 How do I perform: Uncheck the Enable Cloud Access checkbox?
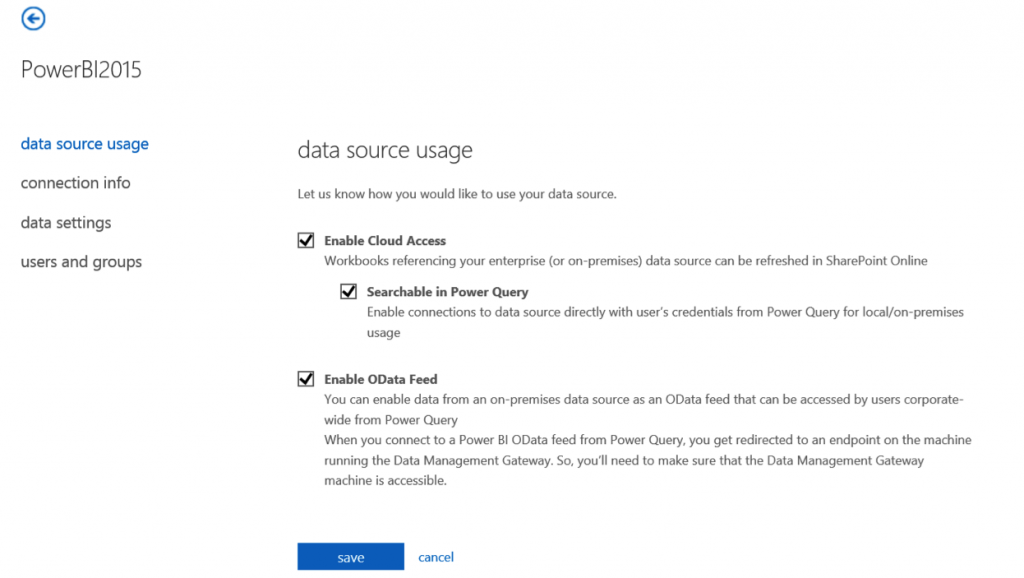[x=306, y=240]
